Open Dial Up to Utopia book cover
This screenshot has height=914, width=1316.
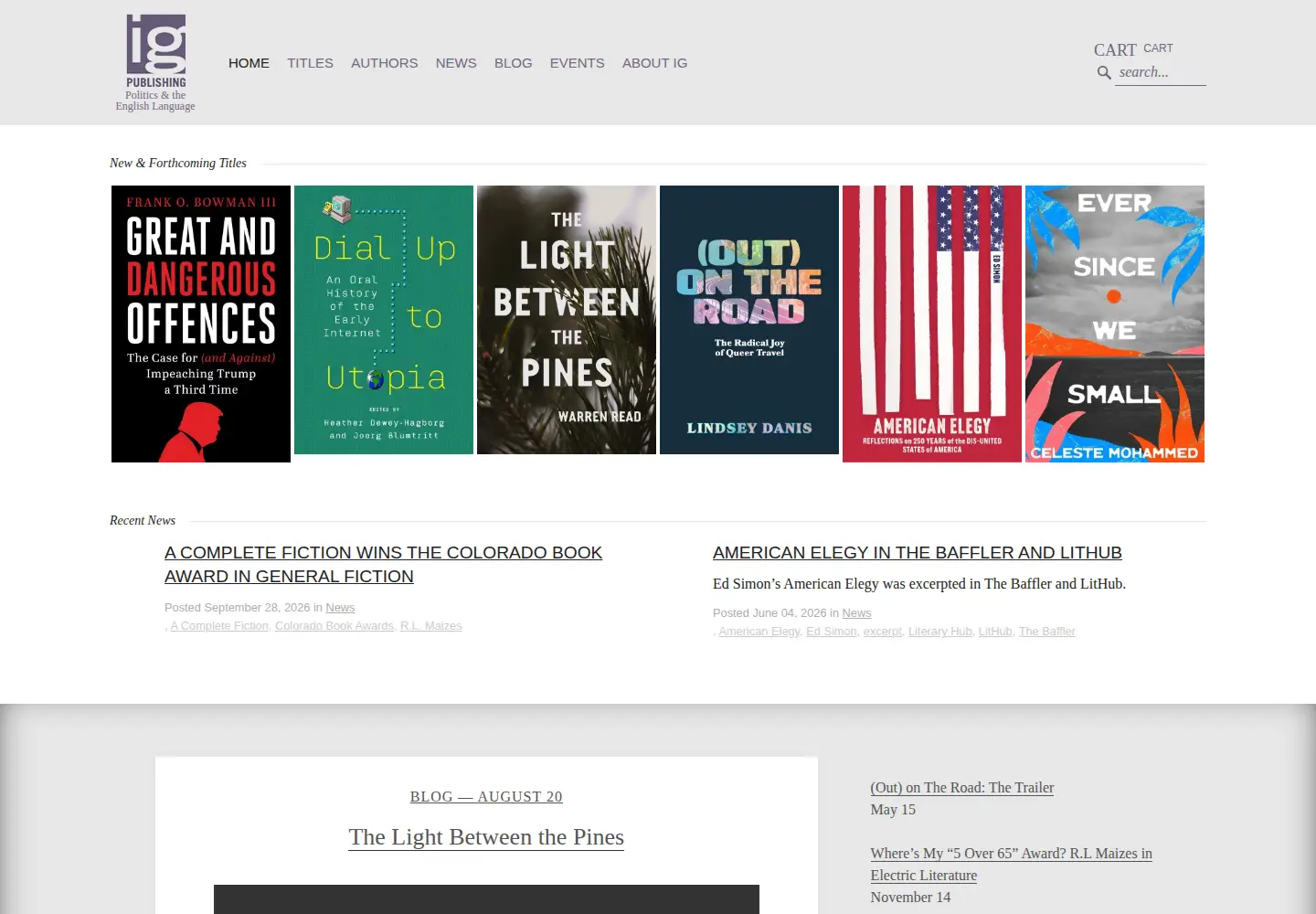coord(384,320)
